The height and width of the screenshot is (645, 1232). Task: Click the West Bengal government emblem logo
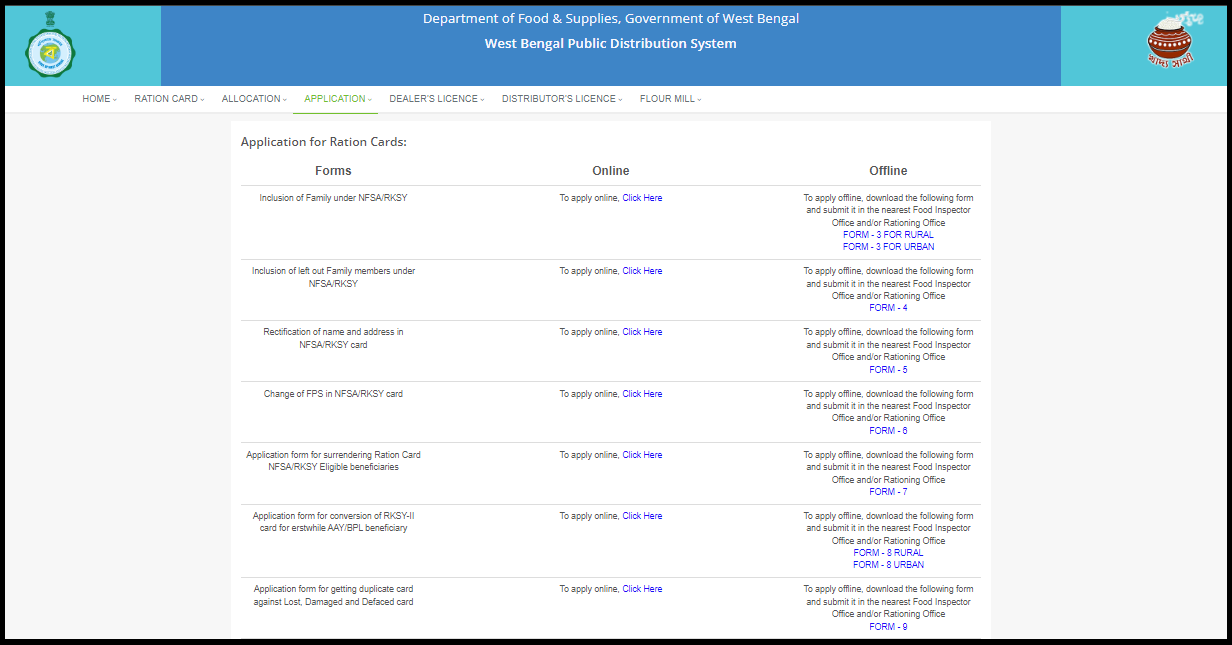tap(51, 45)
